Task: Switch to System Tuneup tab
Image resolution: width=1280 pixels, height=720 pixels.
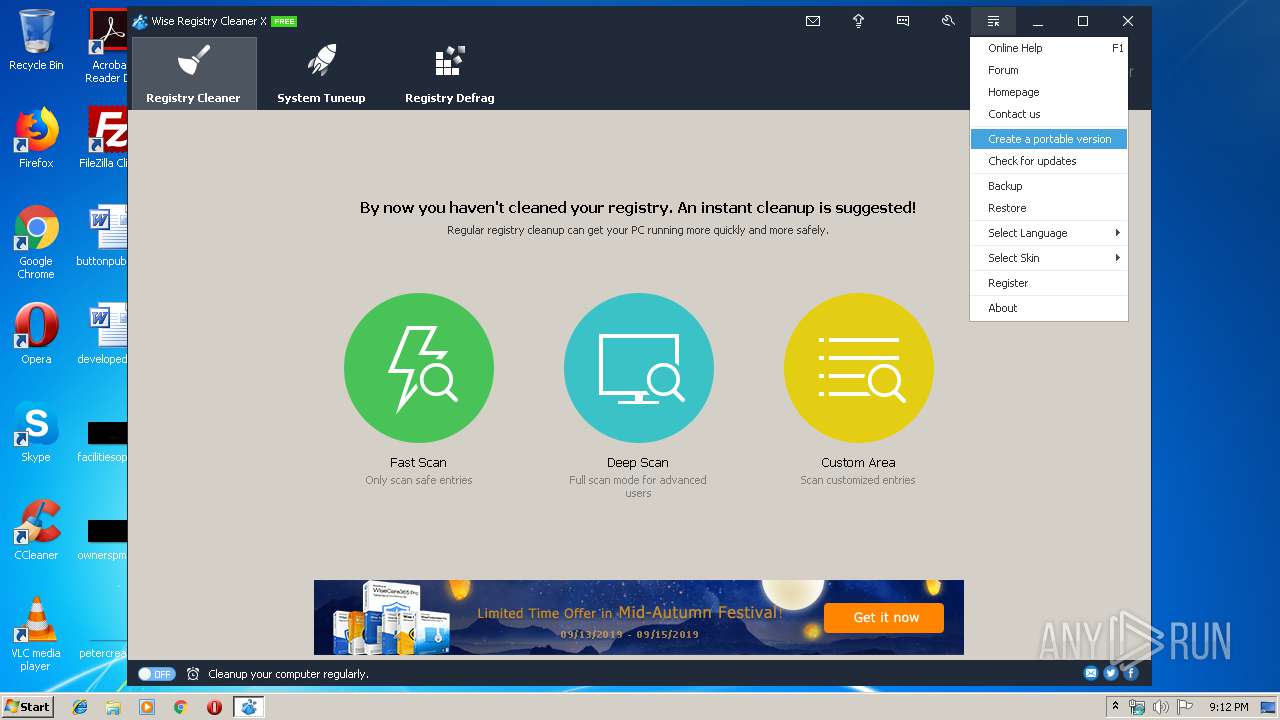Action: tap(321, 73)
